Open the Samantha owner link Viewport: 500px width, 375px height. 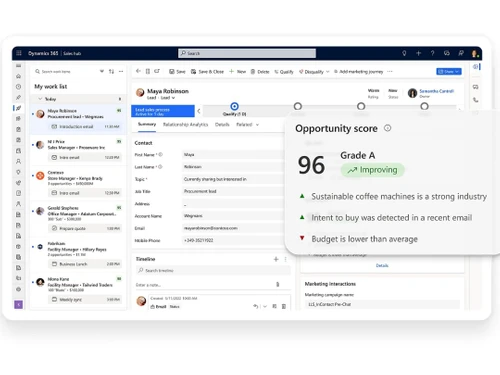[x=436, y=91]
